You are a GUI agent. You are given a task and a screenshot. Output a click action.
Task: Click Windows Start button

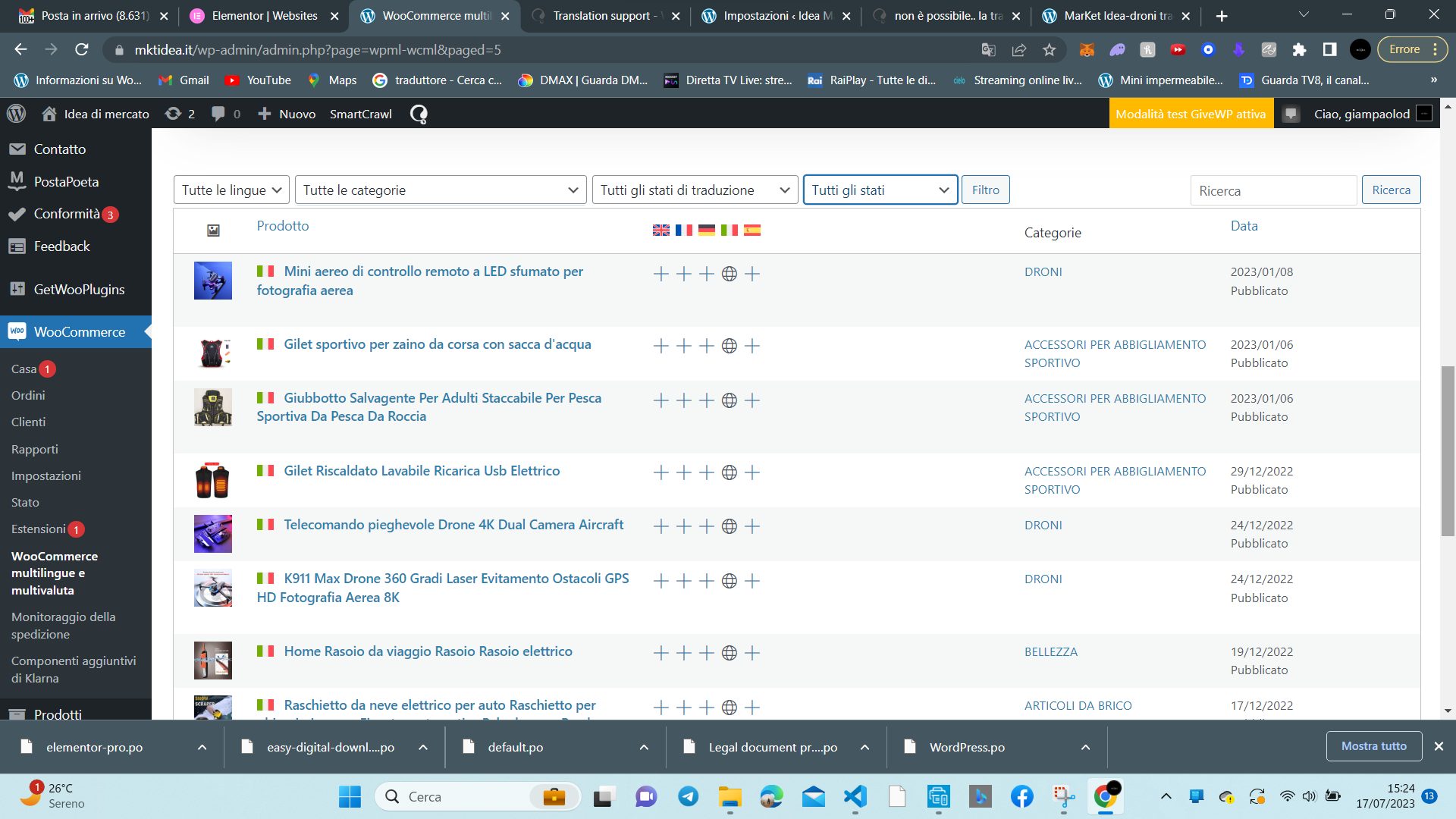tap(350, 796)
